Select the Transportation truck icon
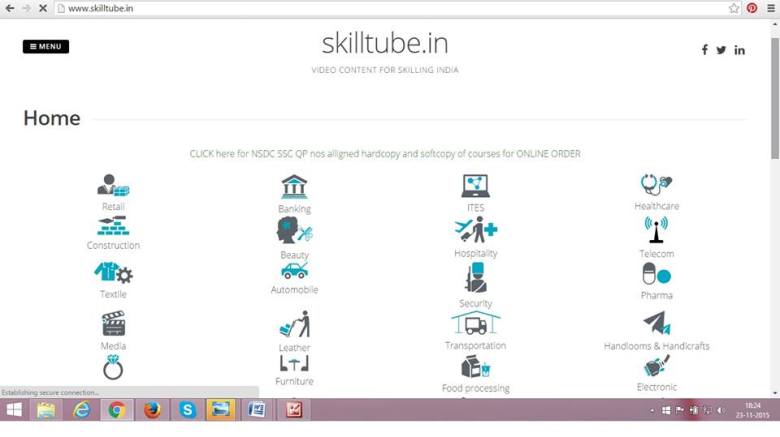 click(x=476, y=323)
